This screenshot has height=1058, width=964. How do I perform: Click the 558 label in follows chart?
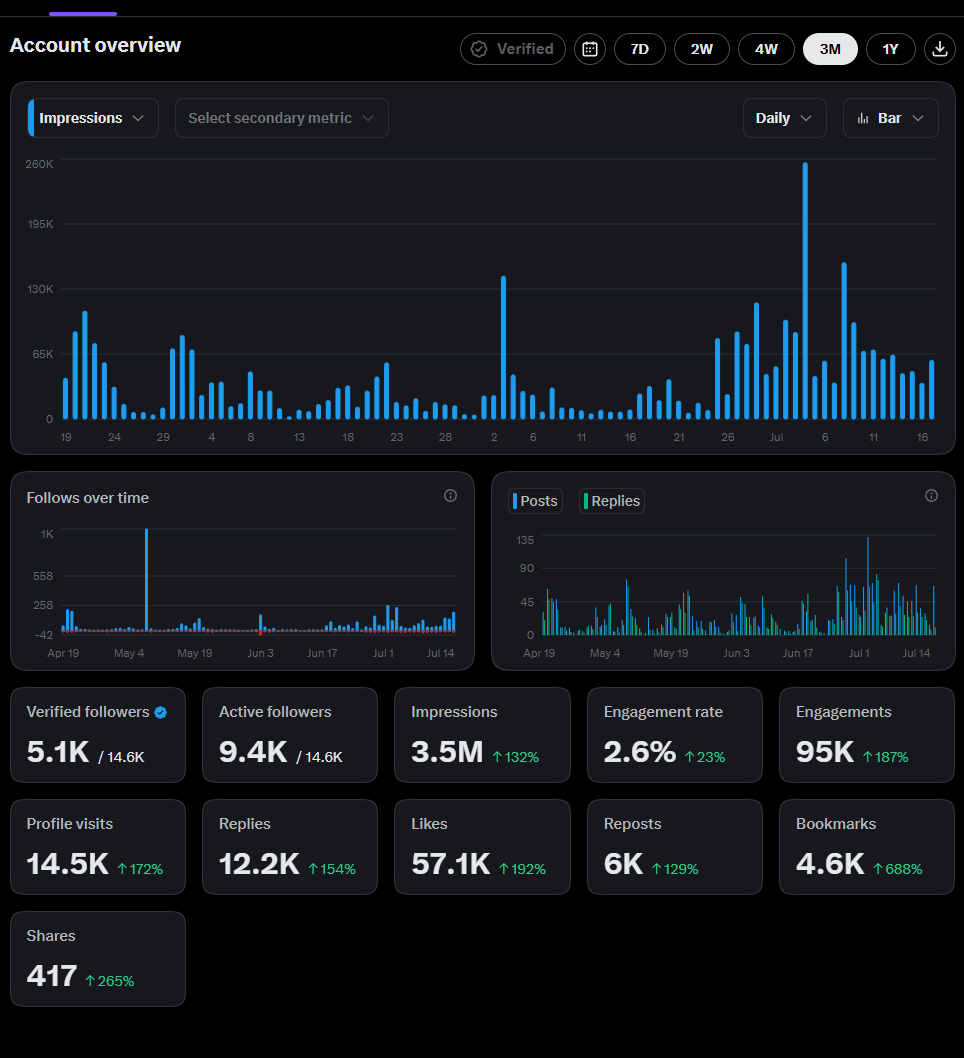[x=42, y=576]
